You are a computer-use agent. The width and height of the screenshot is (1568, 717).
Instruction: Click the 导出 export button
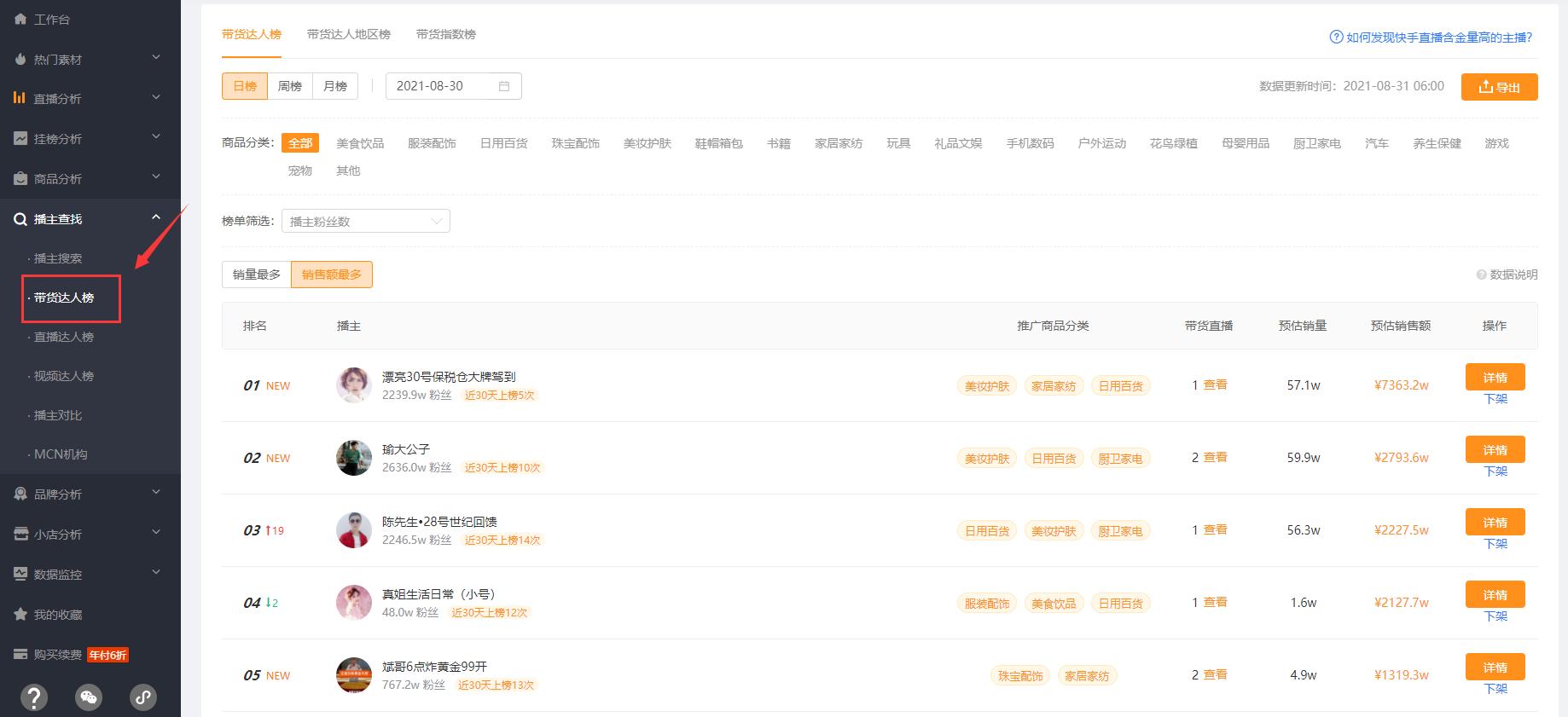tap(1499, 87)
